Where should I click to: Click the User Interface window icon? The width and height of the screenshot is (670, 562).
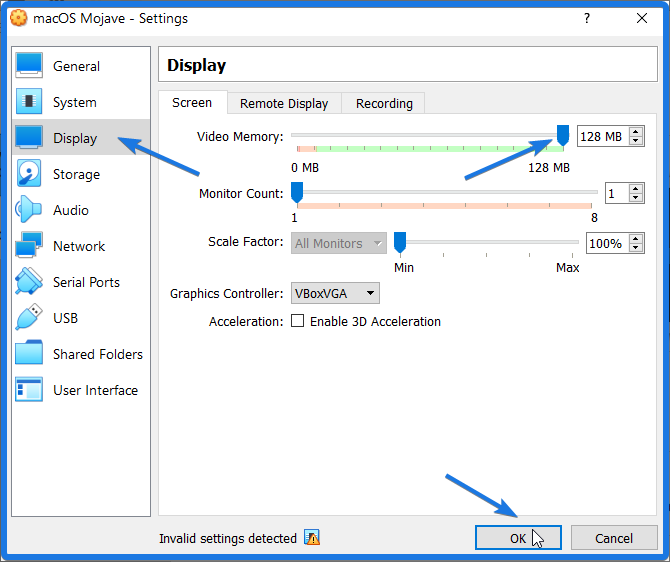coord(29,389)
